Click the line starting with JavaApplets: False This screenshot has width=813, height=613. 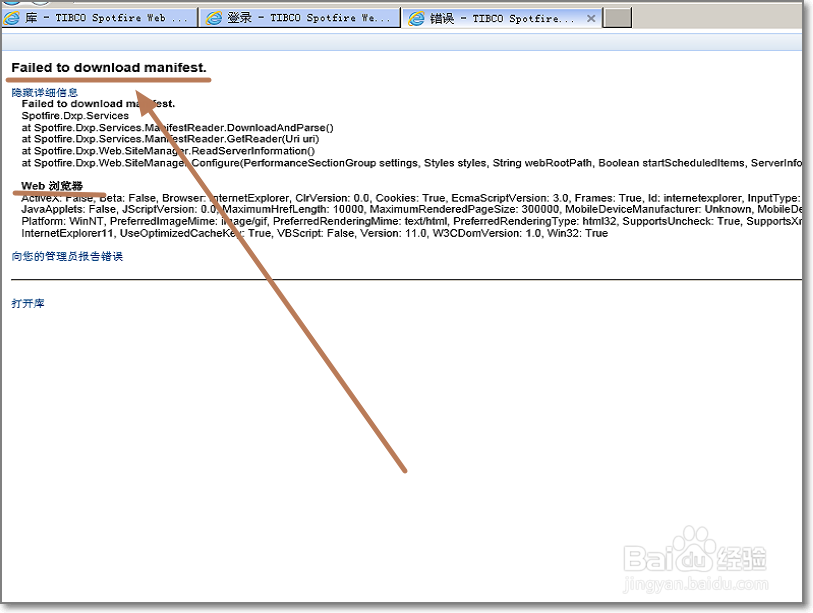pos(412,210)
